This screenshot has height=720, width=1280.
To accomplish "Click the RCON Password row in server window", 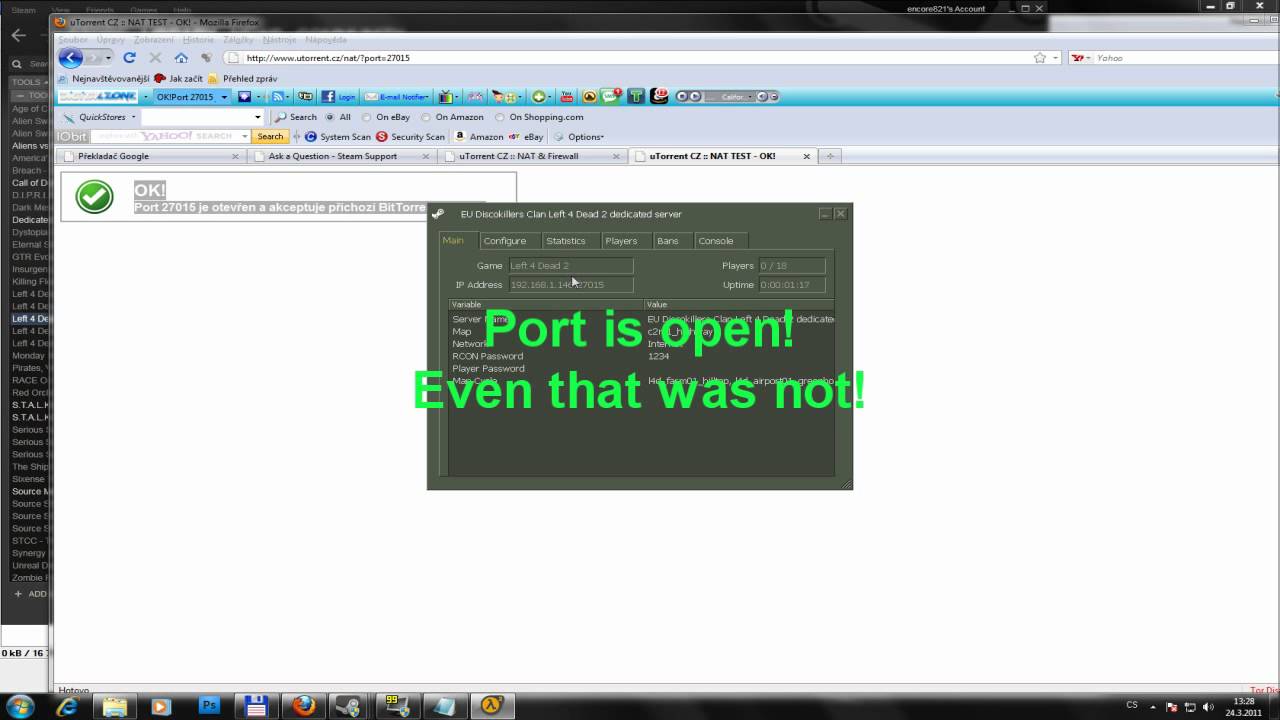I will click(x=641, y=356).
